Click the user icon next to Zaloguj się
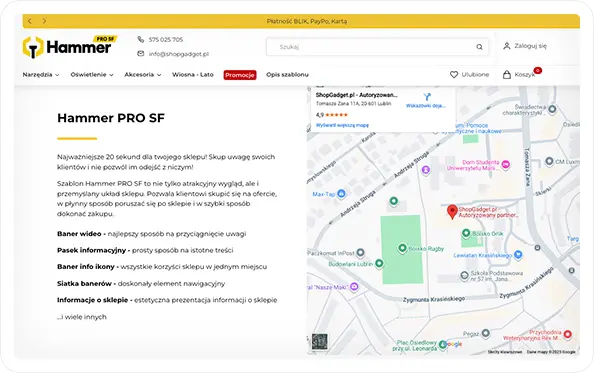 point(506,46)
